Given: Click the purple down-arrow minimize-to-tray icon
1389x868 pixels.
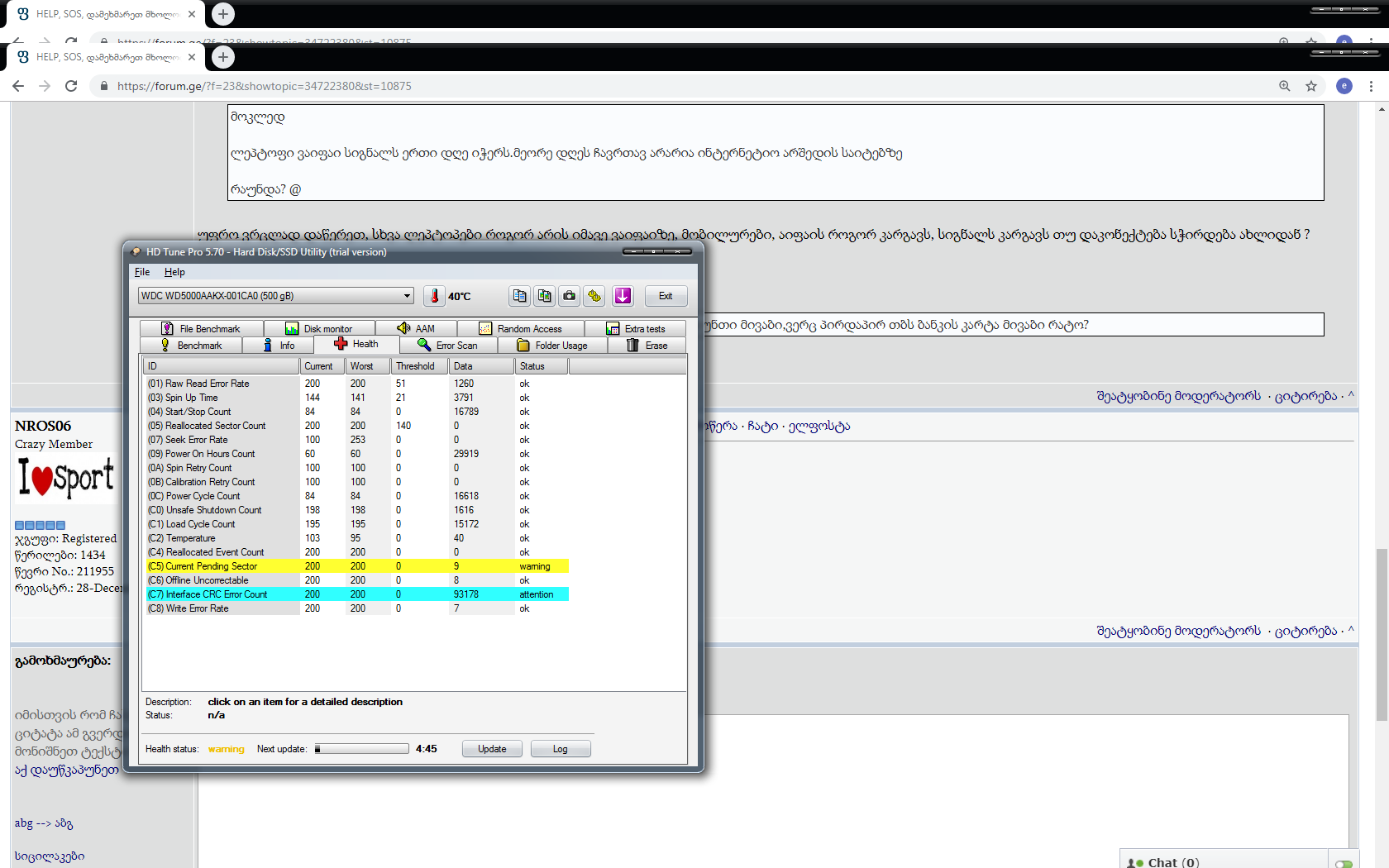Looking at the screenshot, I should [623, 296].
